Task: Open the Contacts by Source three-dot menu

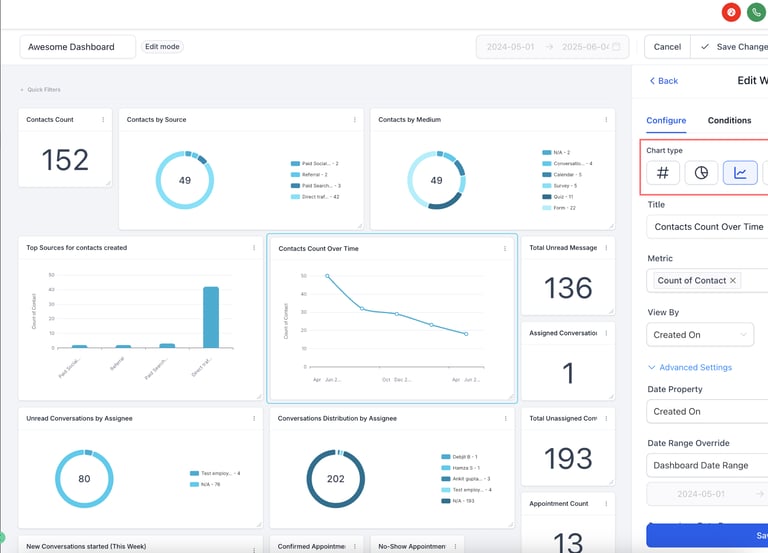Action: pos(355,120)
